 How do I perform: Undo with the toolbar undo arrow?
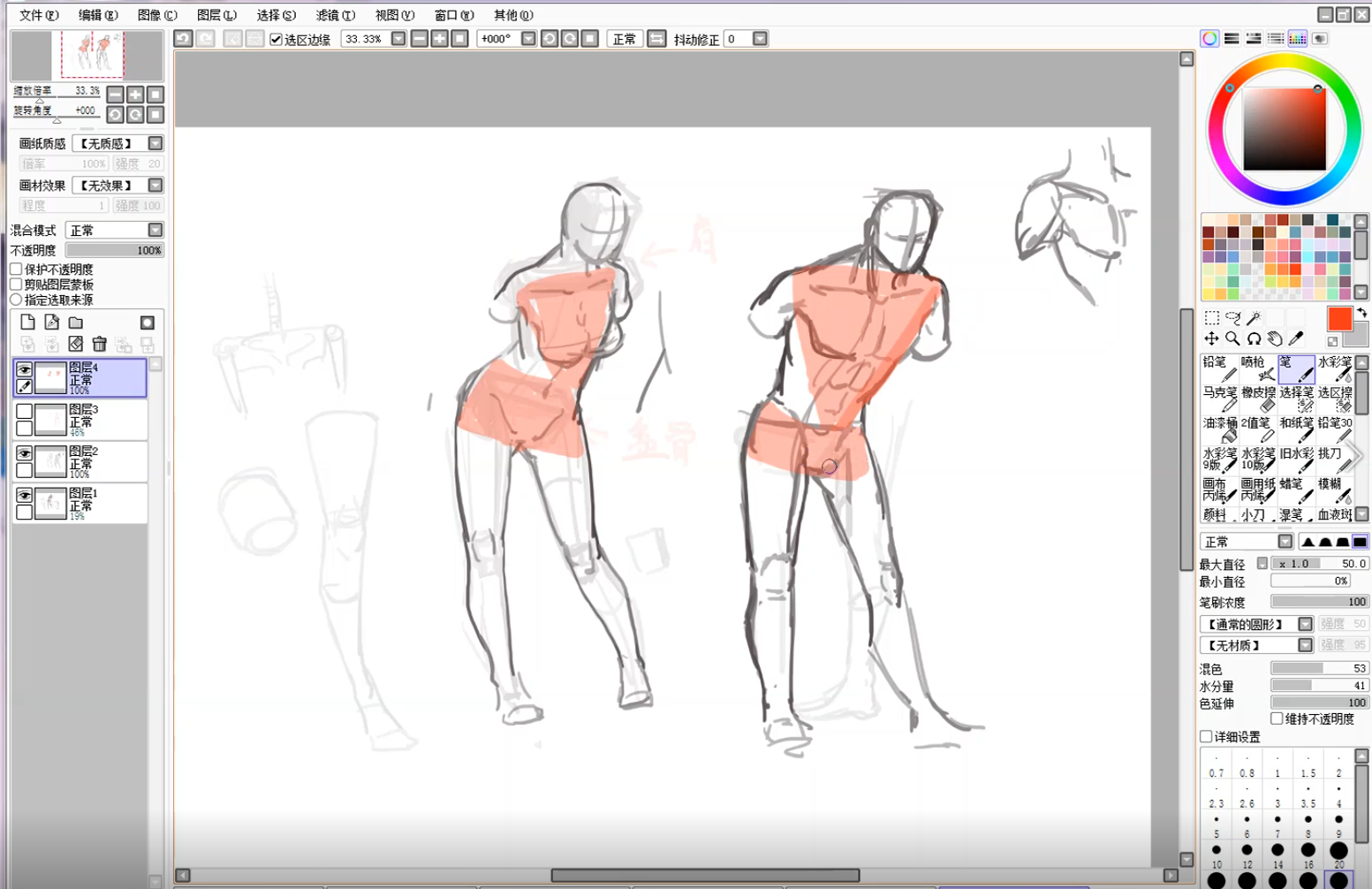coord(183,39)
